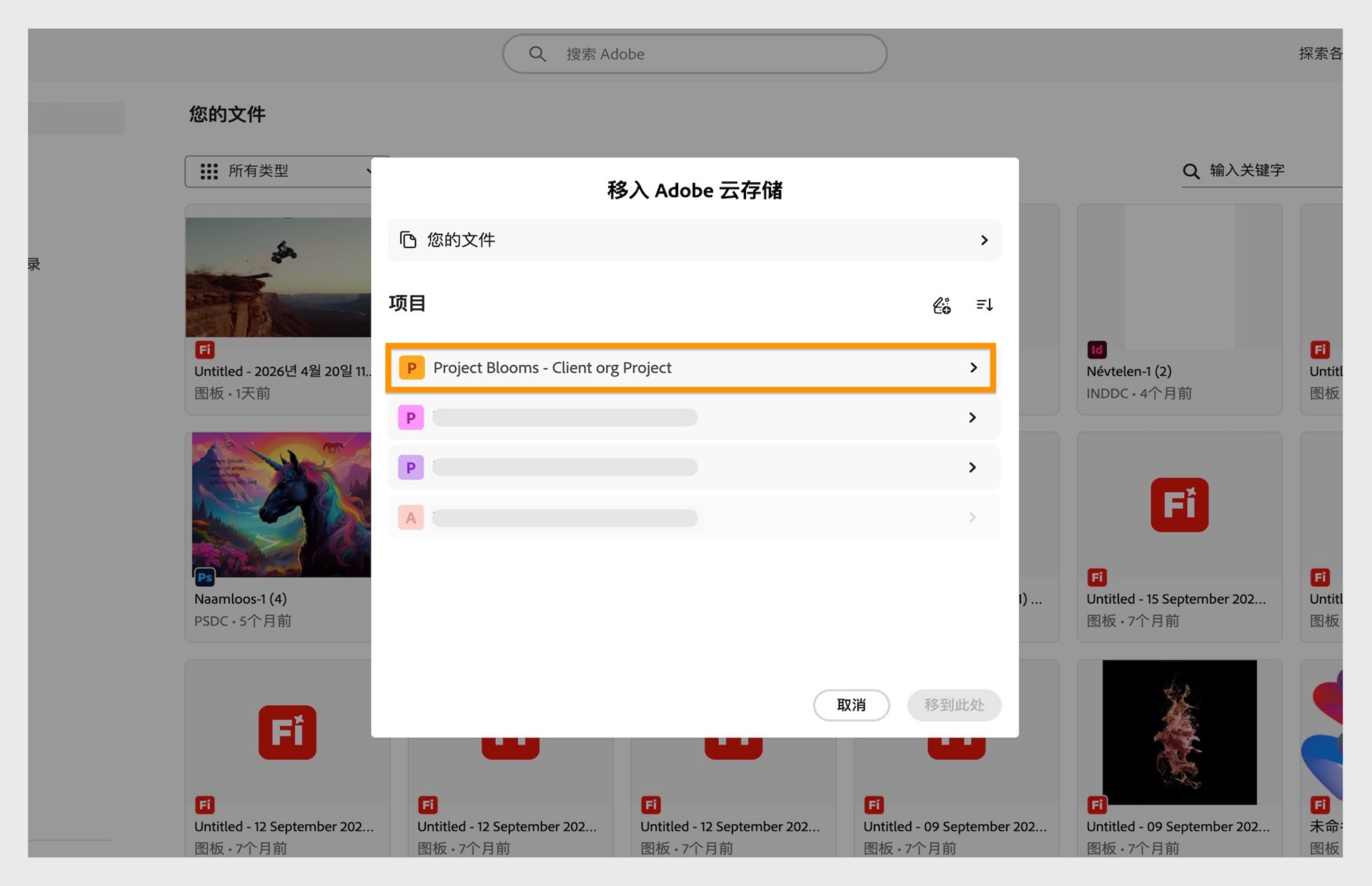Click the files icon beside 您的文件 in dialog
The image size is (1372, 886).
[408, 240]
